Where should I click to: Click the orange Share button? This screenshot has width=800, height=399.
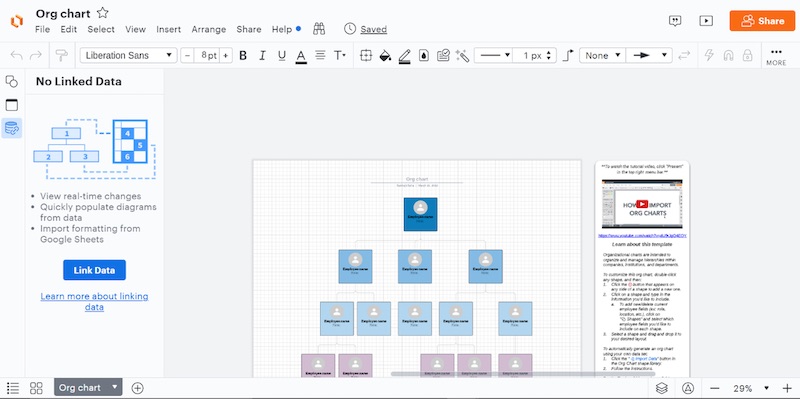(762, 21)
